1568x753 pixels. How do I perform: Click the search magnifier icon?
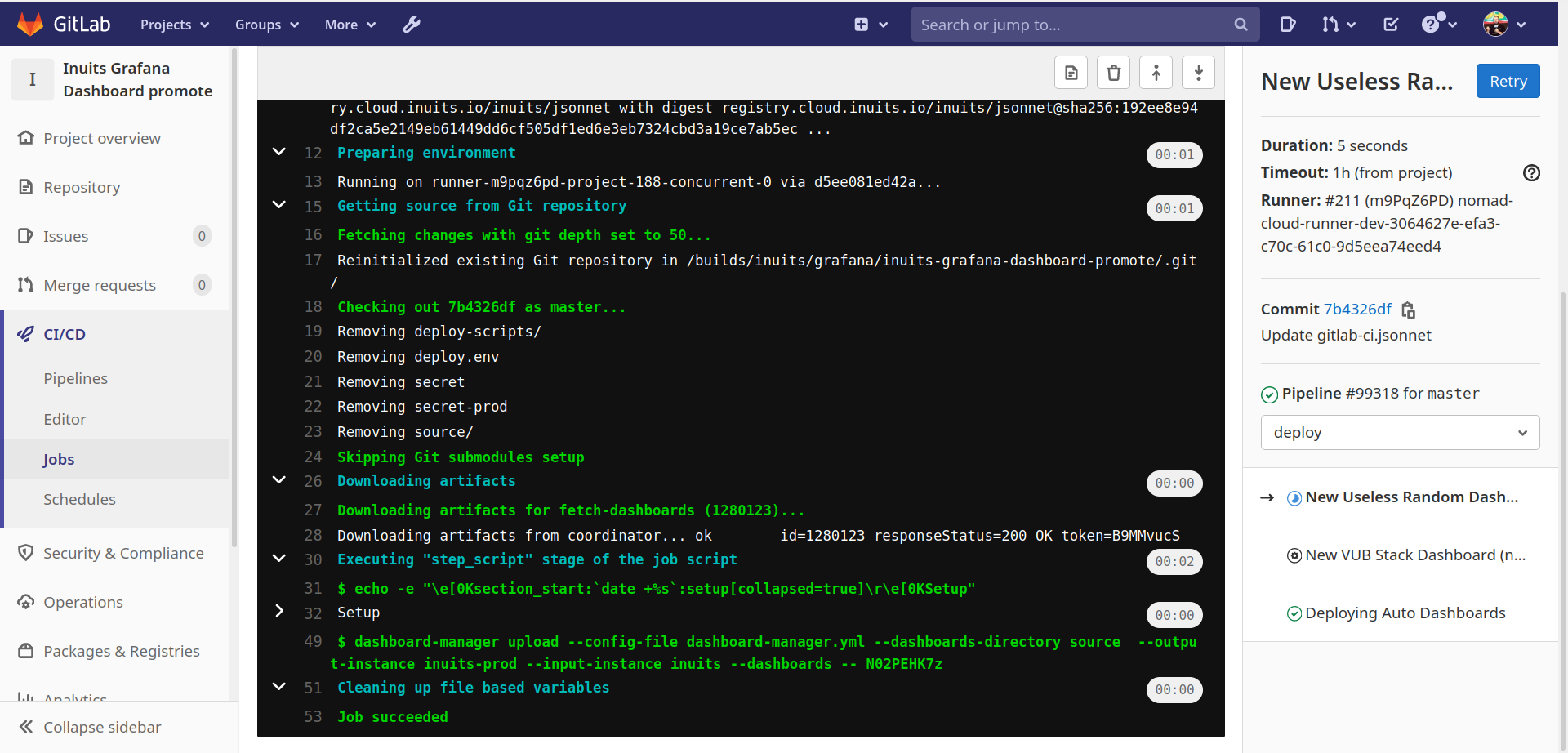[x=1241, y=25]
